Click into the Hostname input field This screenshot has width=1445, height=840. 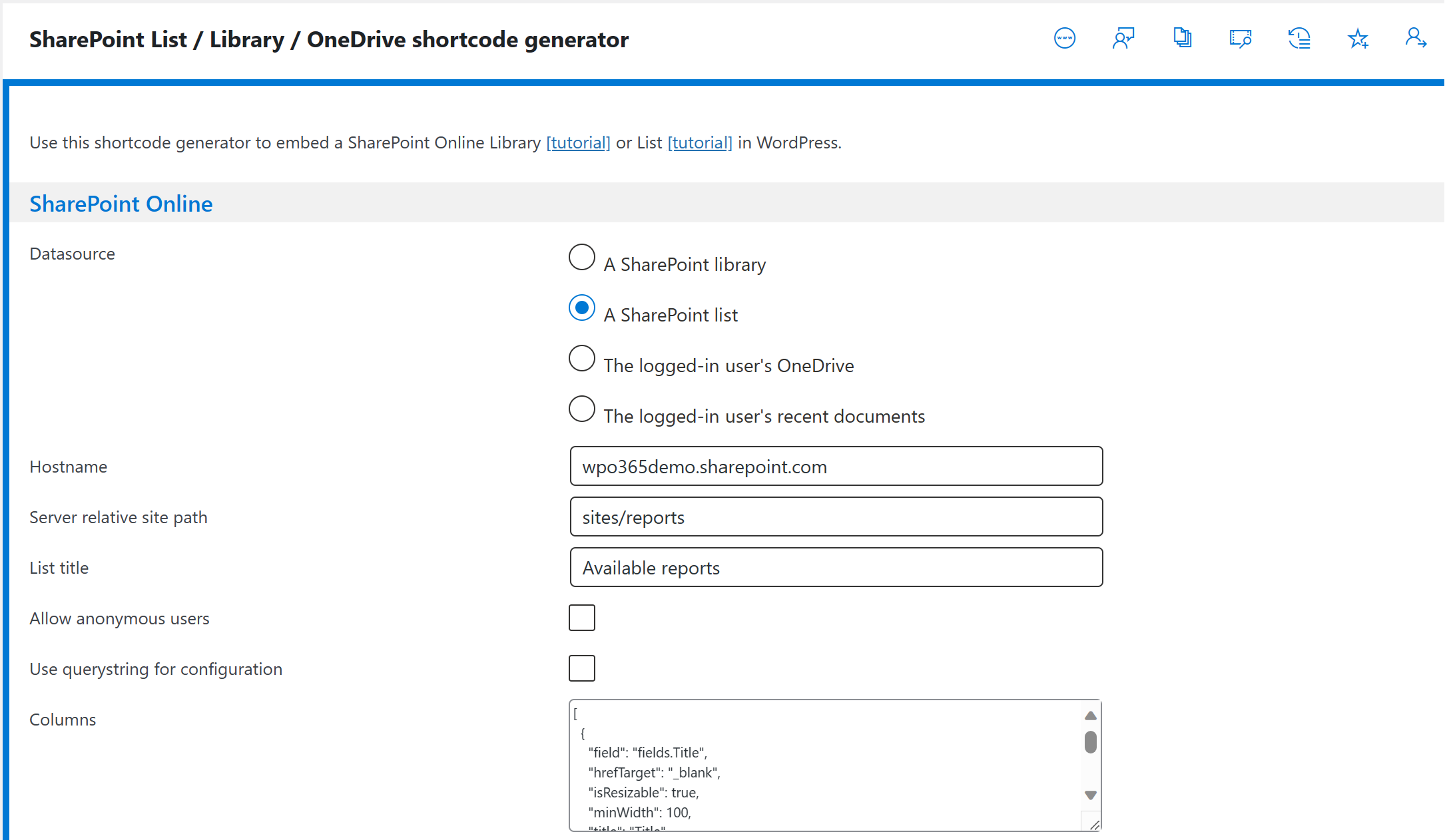click(836, 466)
